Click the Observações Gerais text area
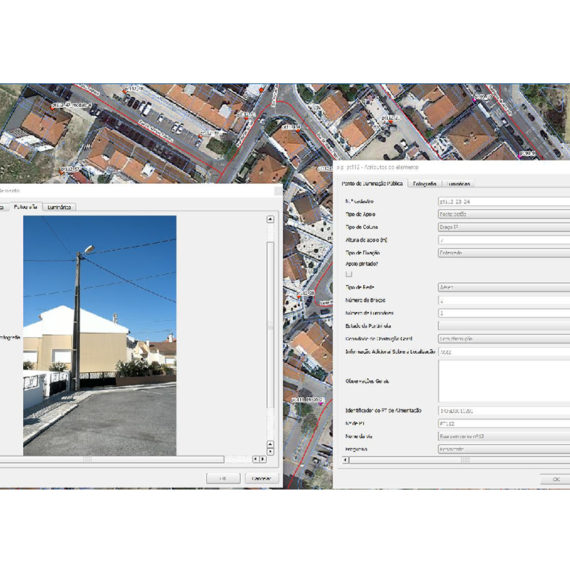Screen dimensions: 570x570 (x=504, y=381)
